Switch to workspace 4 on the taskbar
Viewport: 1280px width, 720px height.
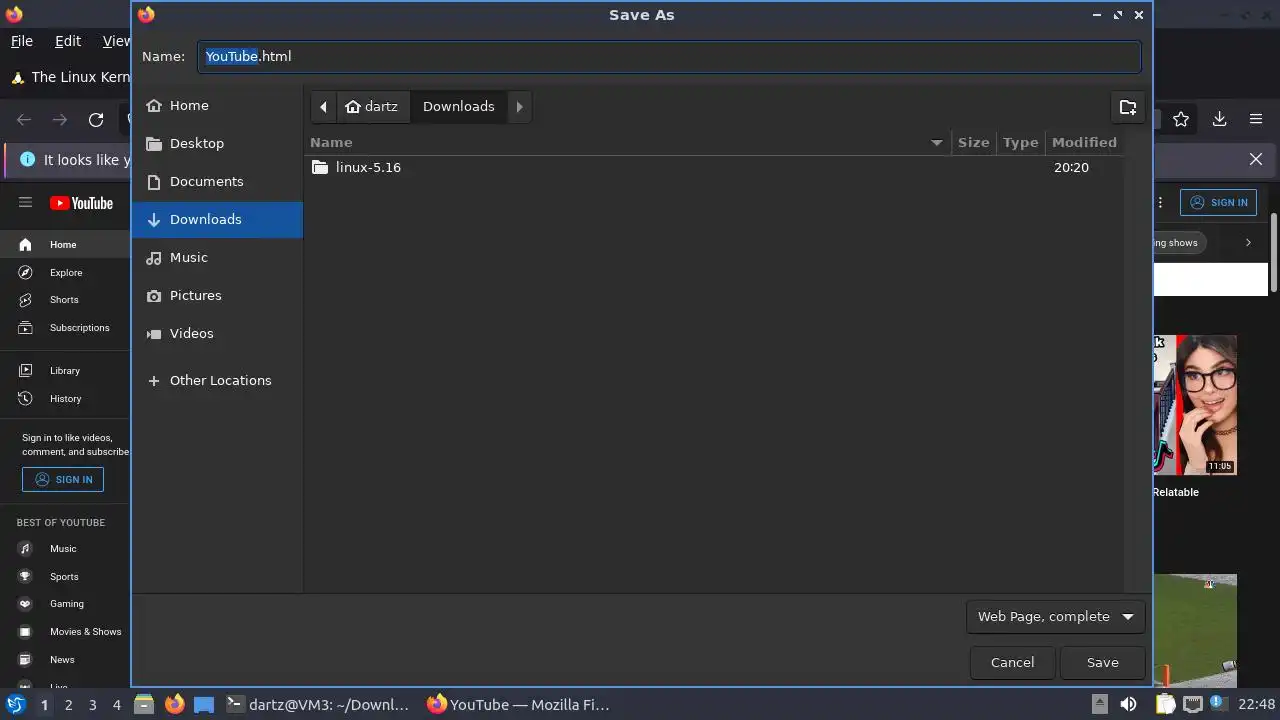coord(116,705)
